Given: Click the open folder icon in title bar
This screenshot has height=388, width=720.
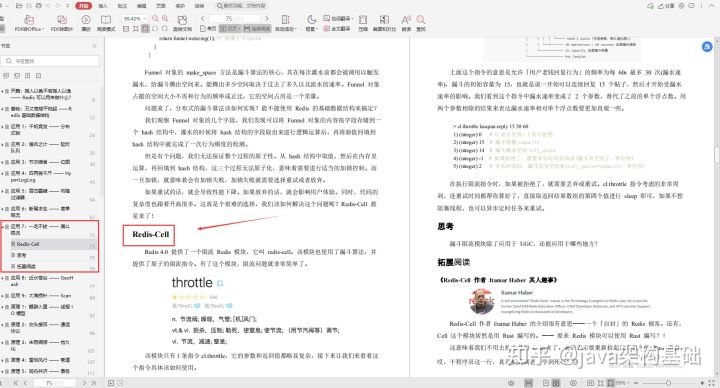Looking at the screenshot, I should tap(19, 6).
